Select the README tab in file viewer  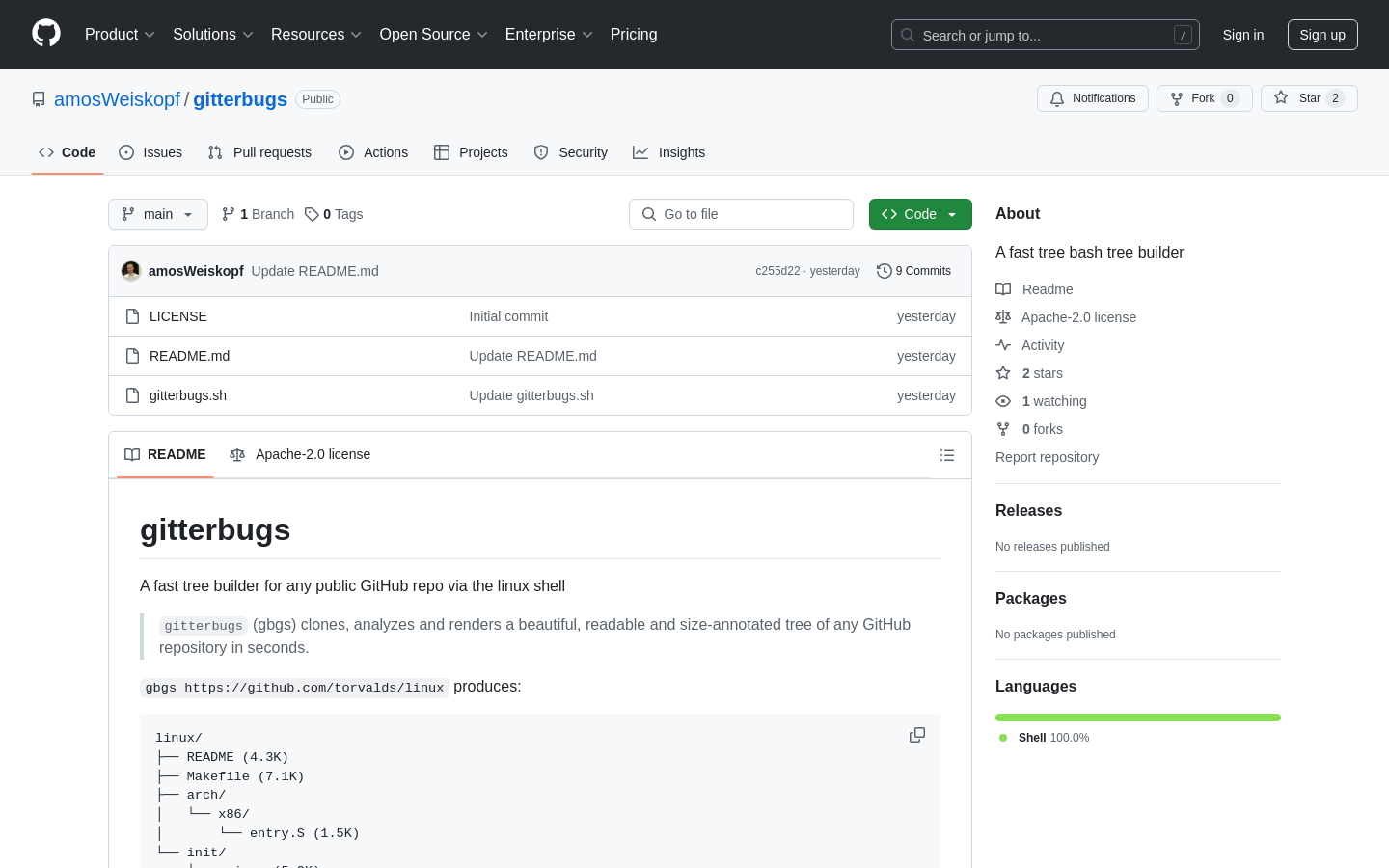tap(165, 454)
